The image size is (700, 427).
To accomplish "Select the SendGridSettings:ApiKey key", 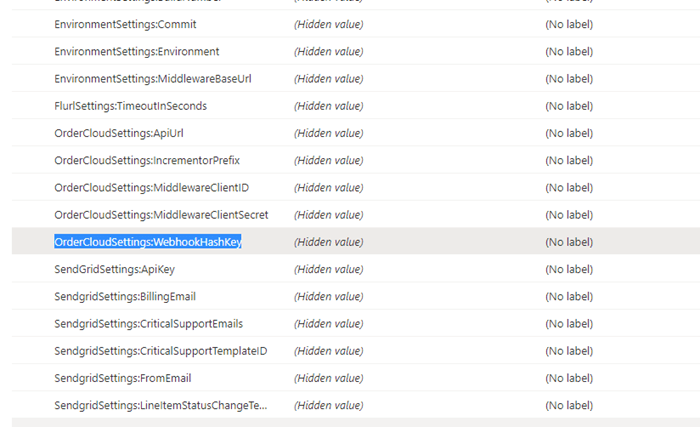I will coord(114,269).
